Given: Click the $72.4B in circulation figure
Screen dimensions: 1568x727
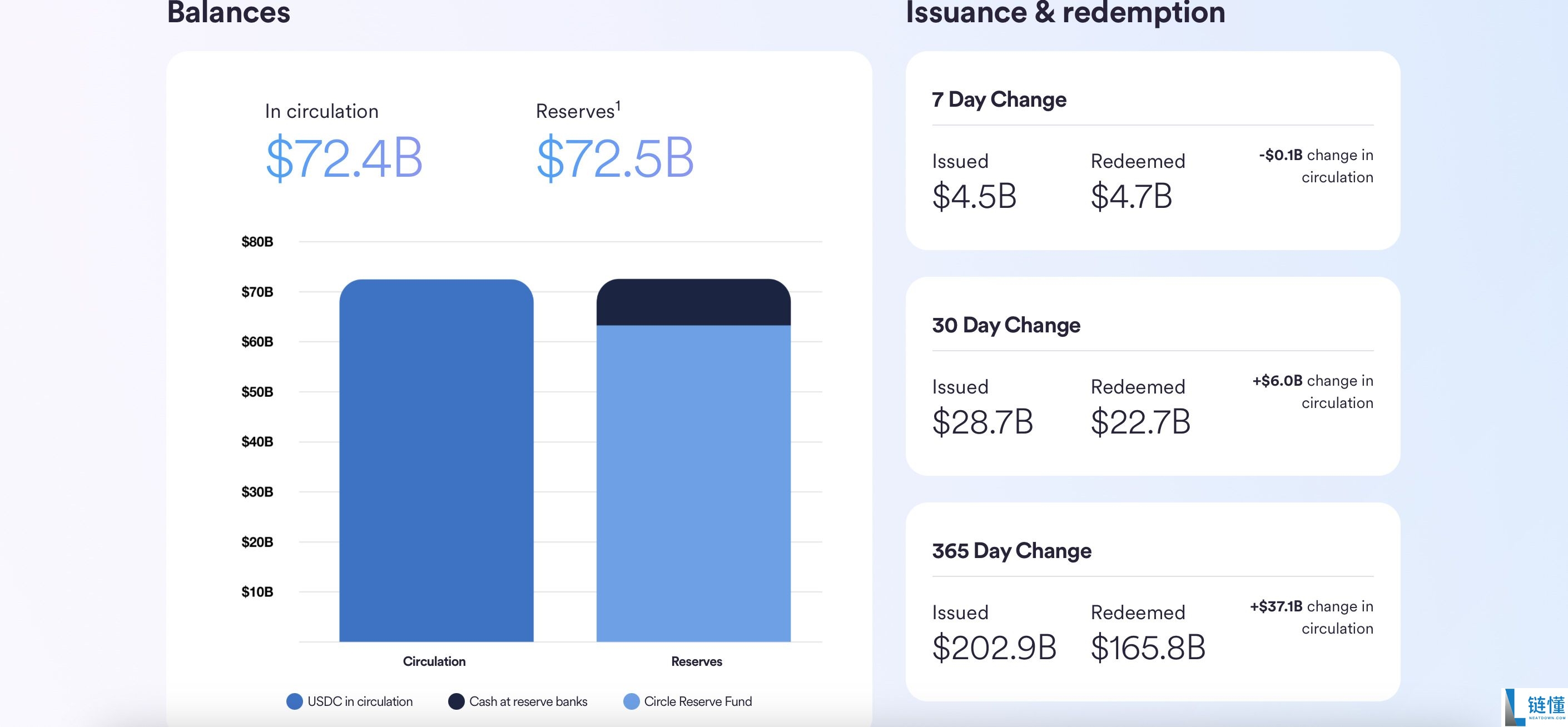Looking at the screenshot, I should (x=344, y=158).
